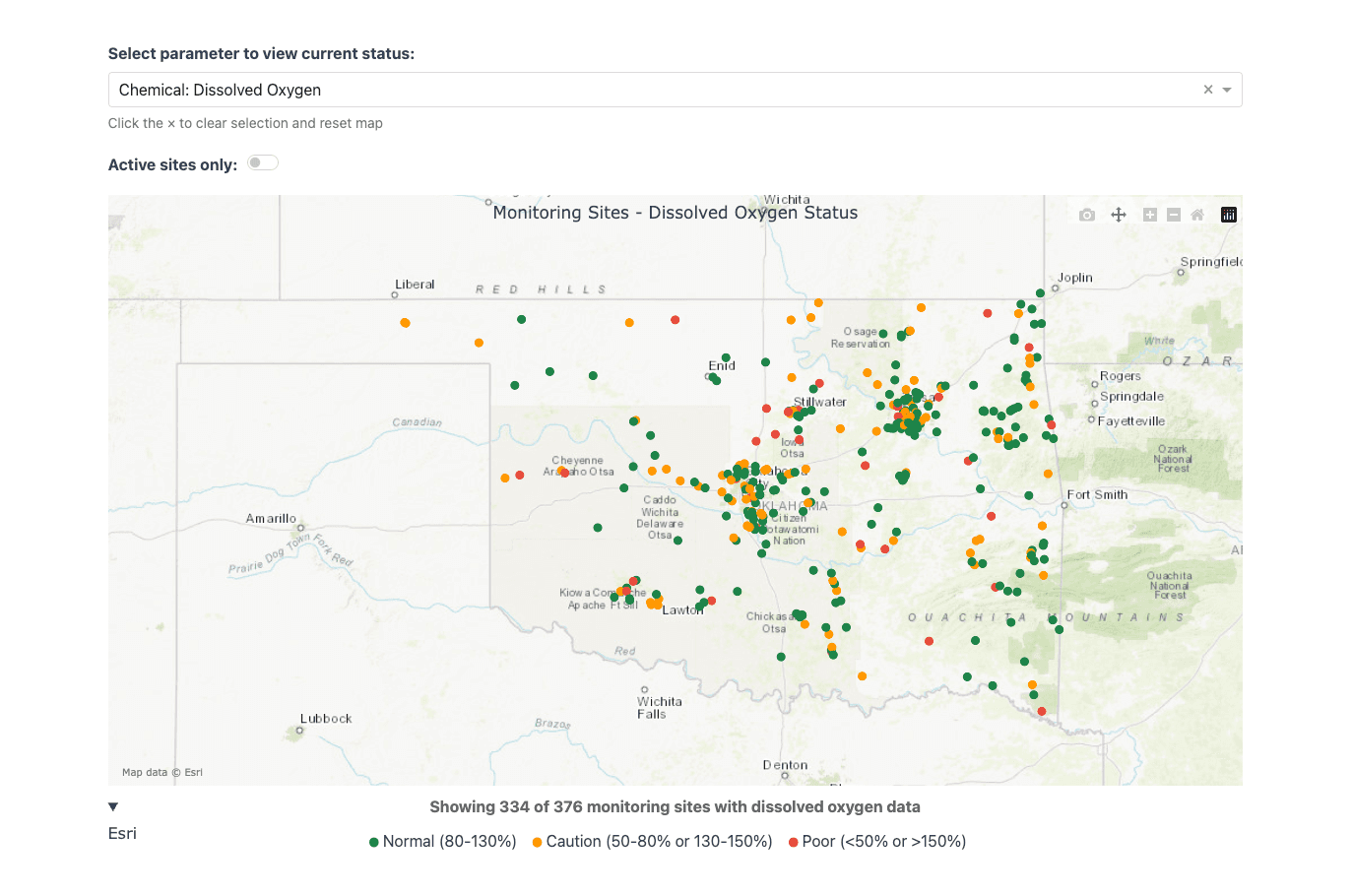Click the orange site marker near Liberal
The image size is (1352, 896).
click(x=405, y=323)
